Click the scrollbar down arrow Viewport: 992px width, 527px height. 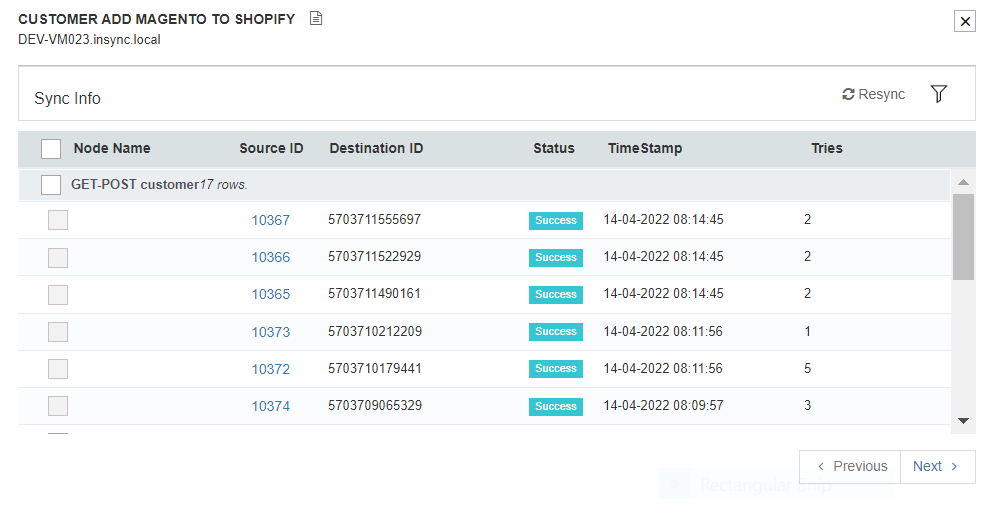tap(964, 421)
